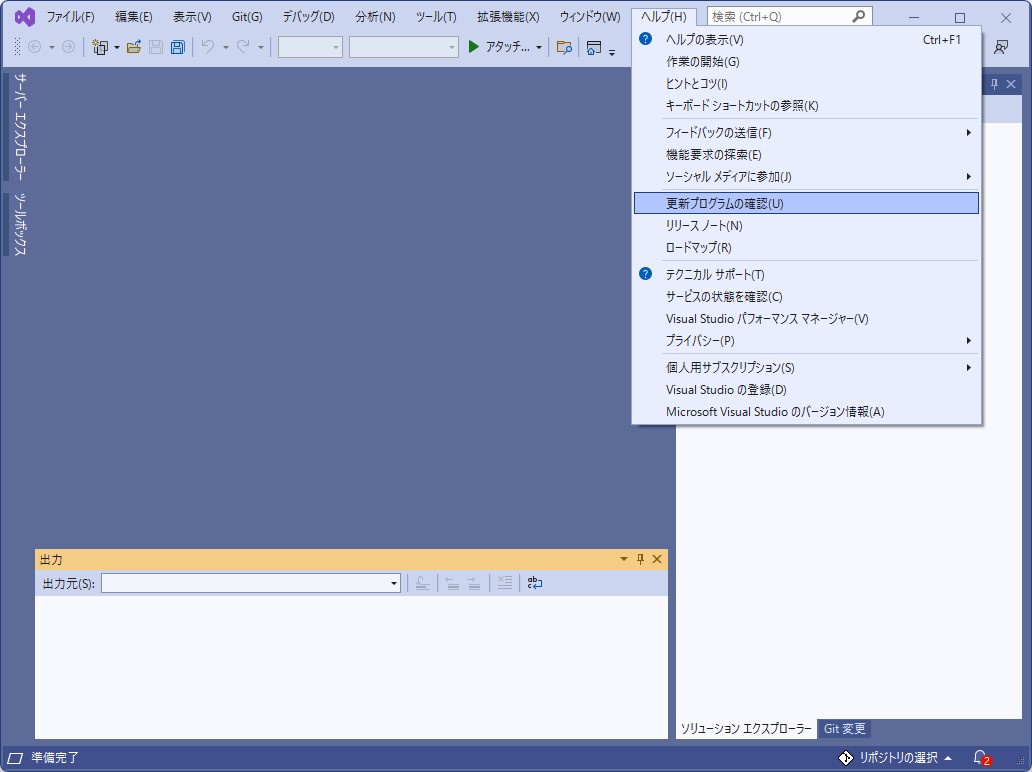The height and width of the screenshot is (772, 1032).
Task: Click inside the 検索 (Ctrl+Q) search box
Action: click(790, 15)
